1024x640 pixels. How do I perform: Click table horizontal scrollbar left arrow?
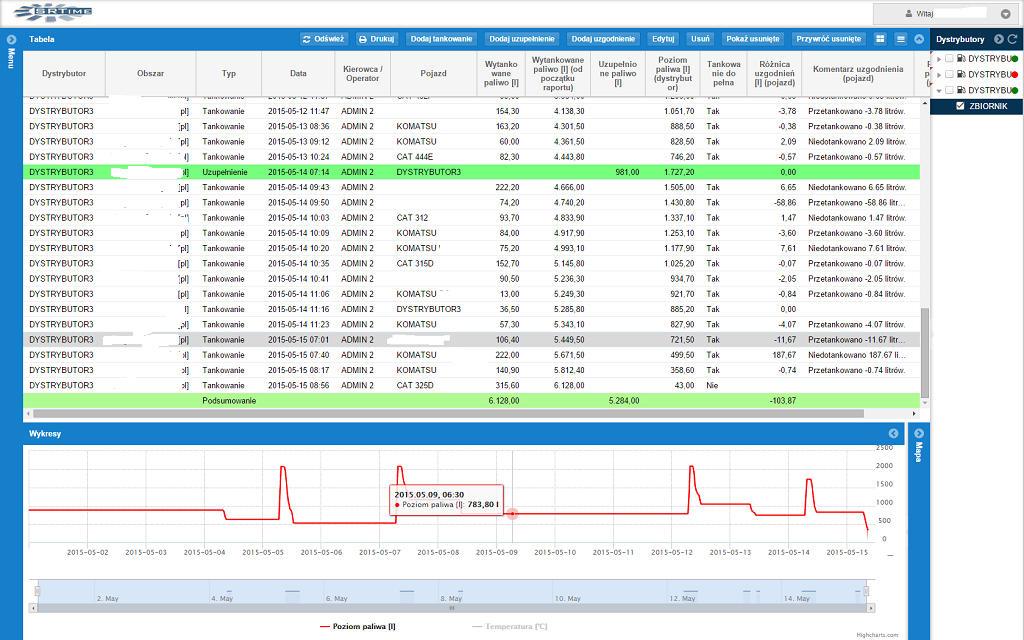point(28,413)
